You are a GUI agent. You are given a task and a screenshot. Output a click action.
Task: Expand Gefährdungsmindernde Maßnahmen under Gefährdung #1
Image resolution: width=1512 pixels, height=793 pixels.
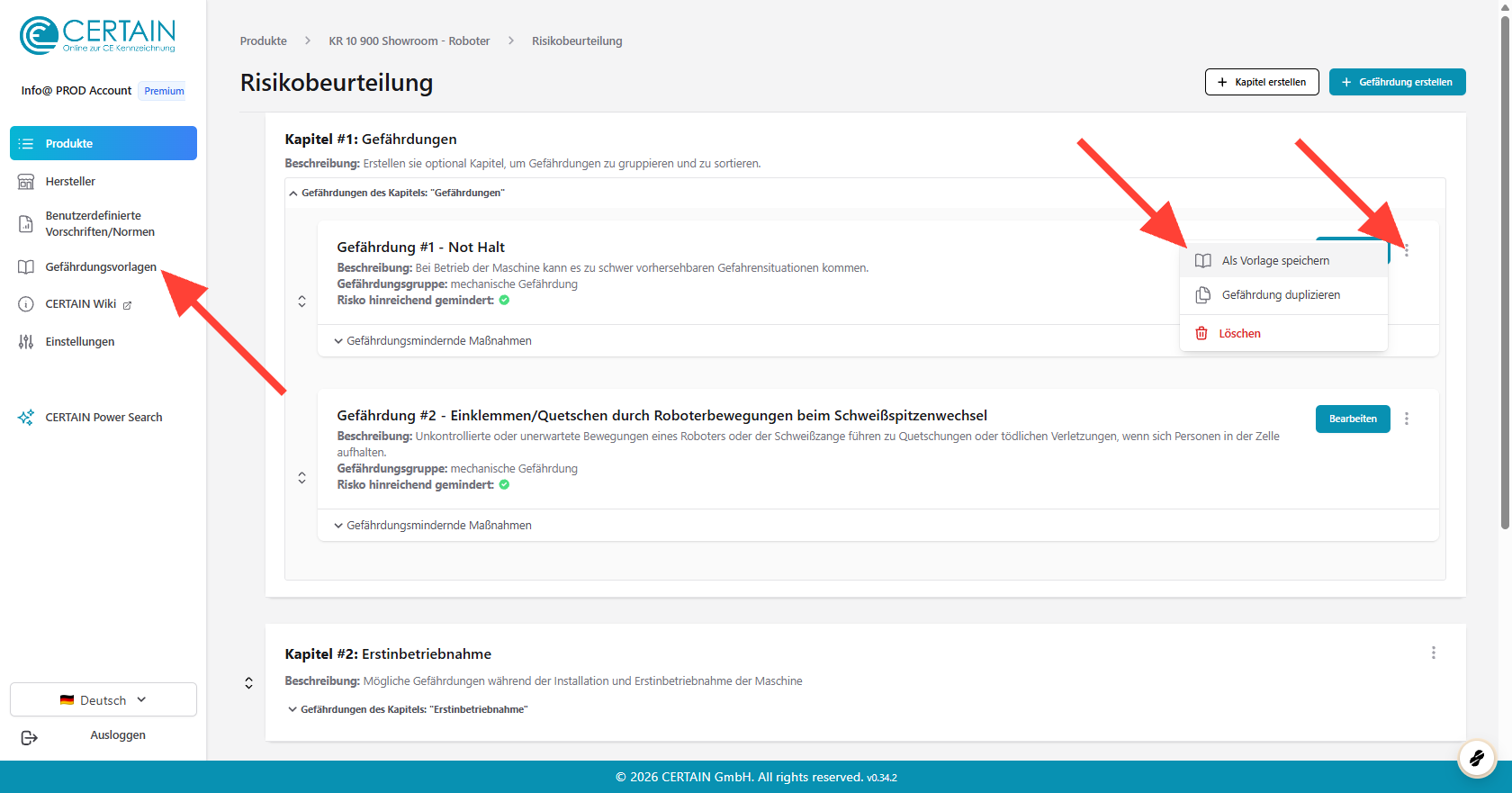tap(433, 341)
